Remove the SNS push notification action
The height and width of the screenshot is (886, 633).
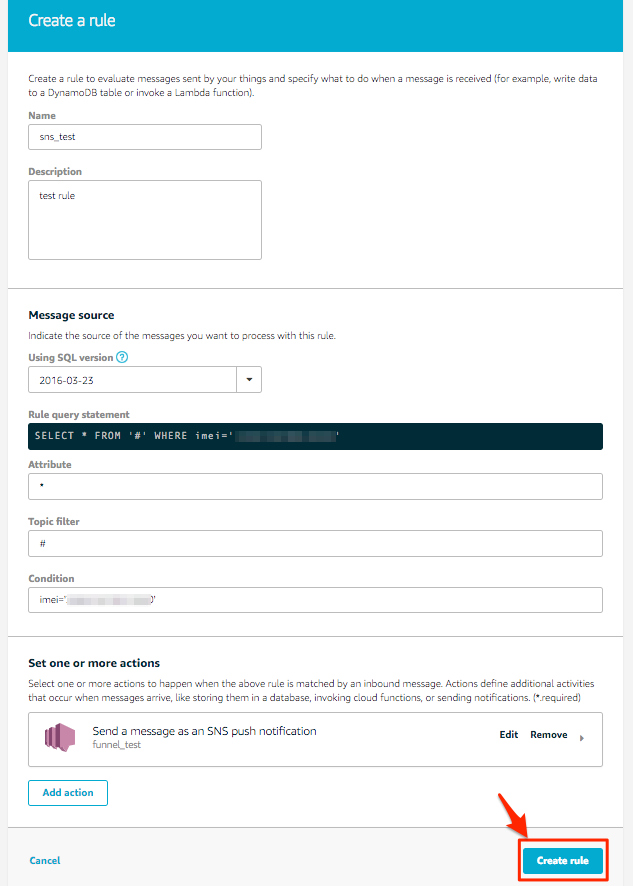(x=549, y=735)
